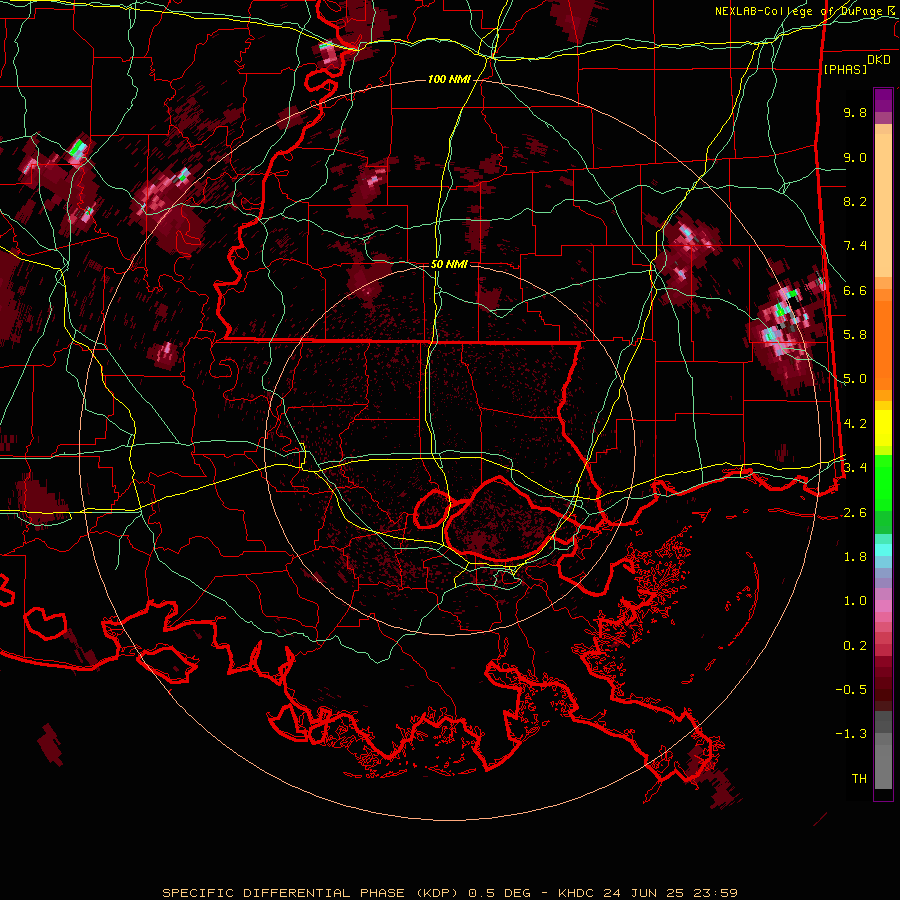Viewport: 900px width, 900px height.
Task: Click the 2.6 value on color scale
Action: tap(855, 513)
